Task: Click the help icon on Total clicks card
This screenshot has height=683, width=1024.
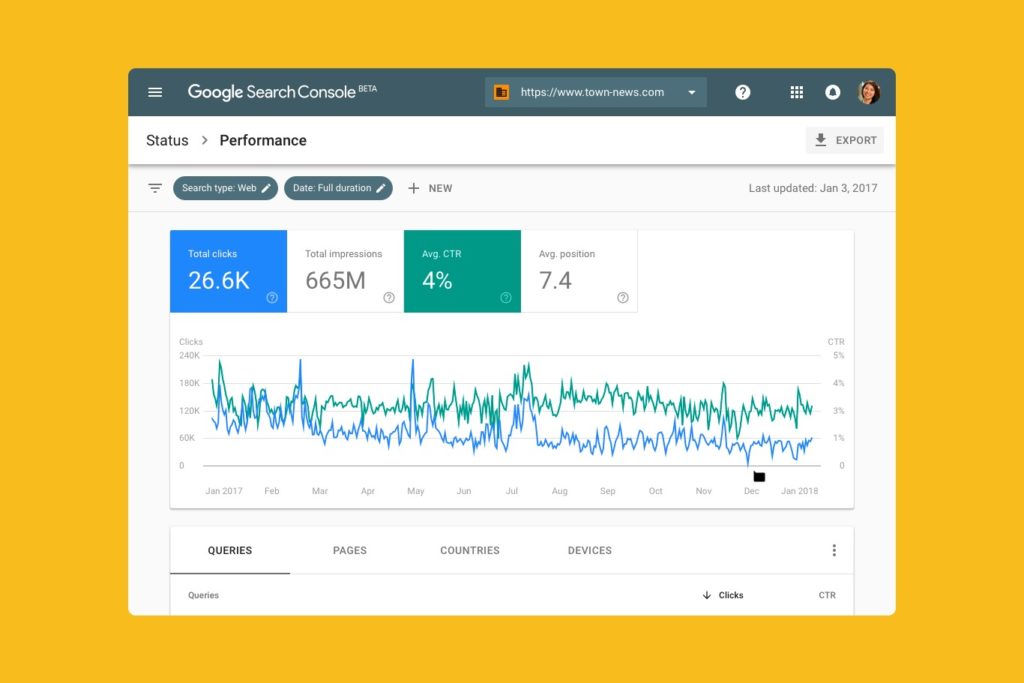Action: [x=272, y=297]
